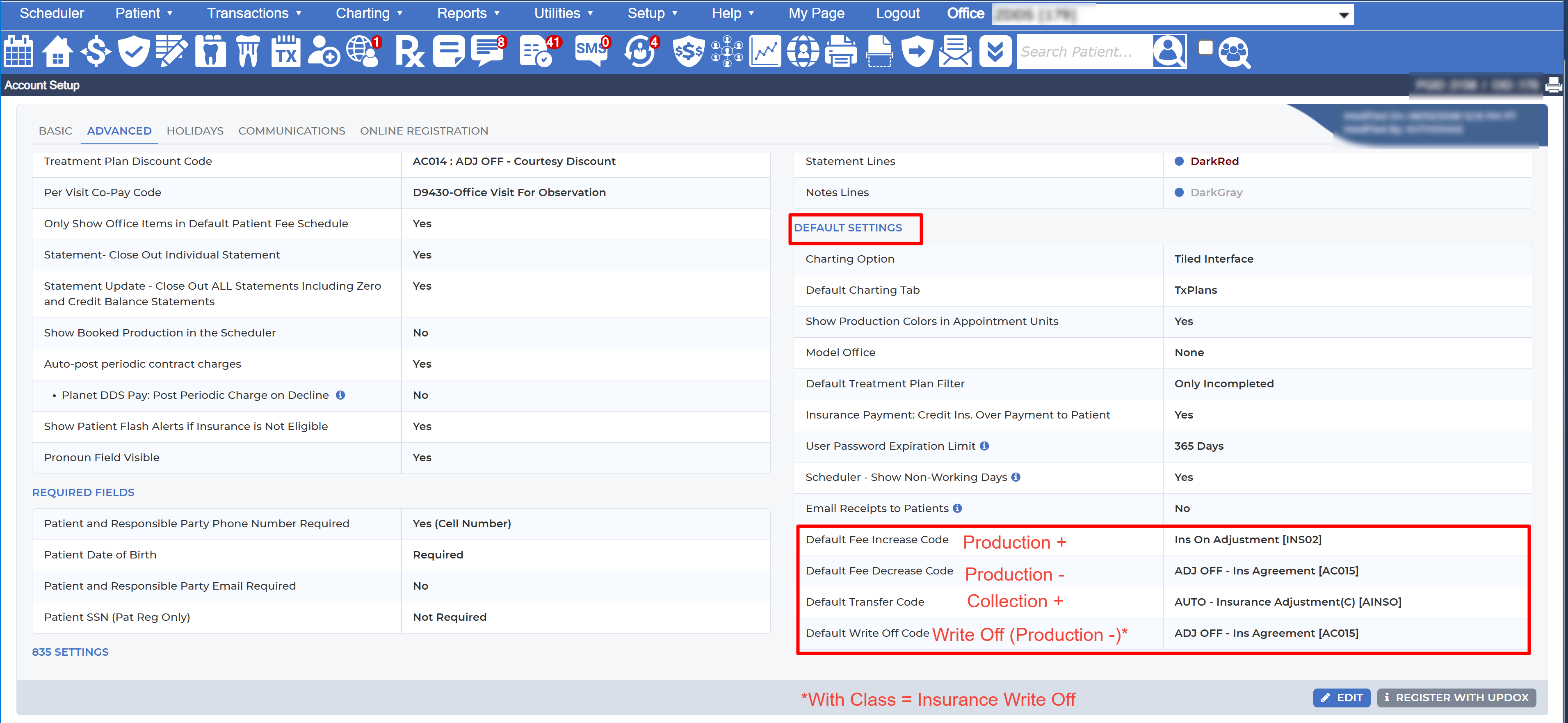Tick the checkbox beside group search
The width and height of the screenshot is (1568, 723).
tap(1205, 48)
